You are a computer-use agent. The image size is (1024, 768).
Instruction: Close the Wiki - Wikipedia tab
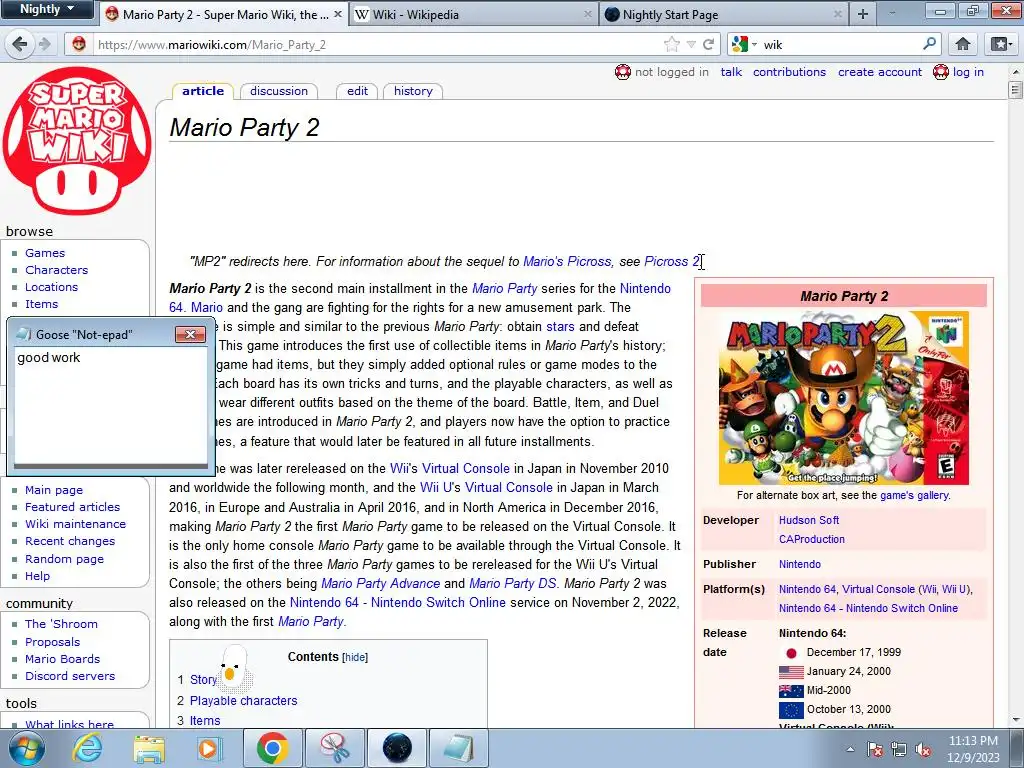587,14
